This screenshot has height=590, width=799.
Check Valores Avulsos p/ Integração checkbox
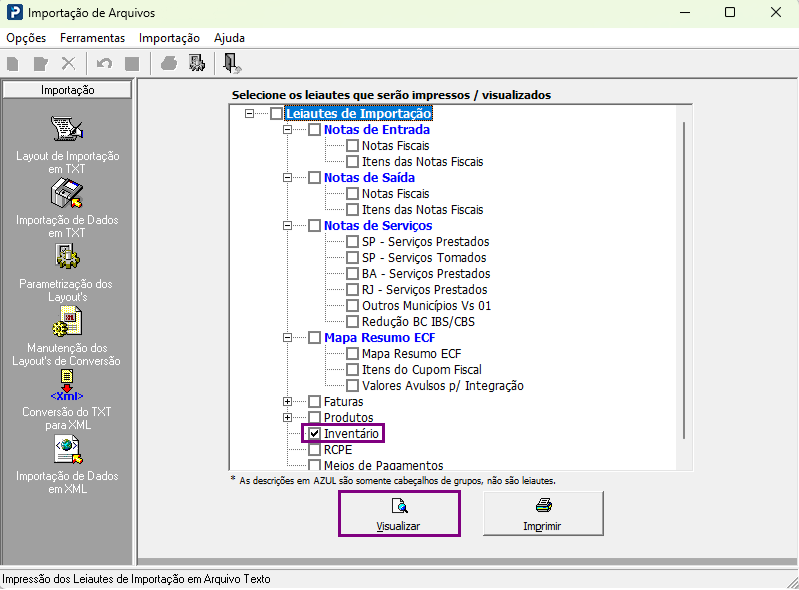353,386
